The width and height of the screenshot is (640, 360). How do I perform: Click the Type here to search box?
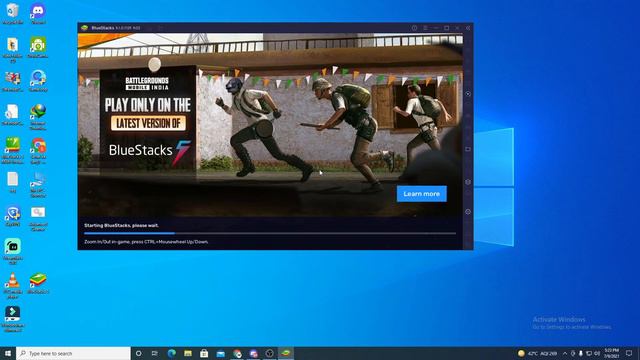coord(73,353)
